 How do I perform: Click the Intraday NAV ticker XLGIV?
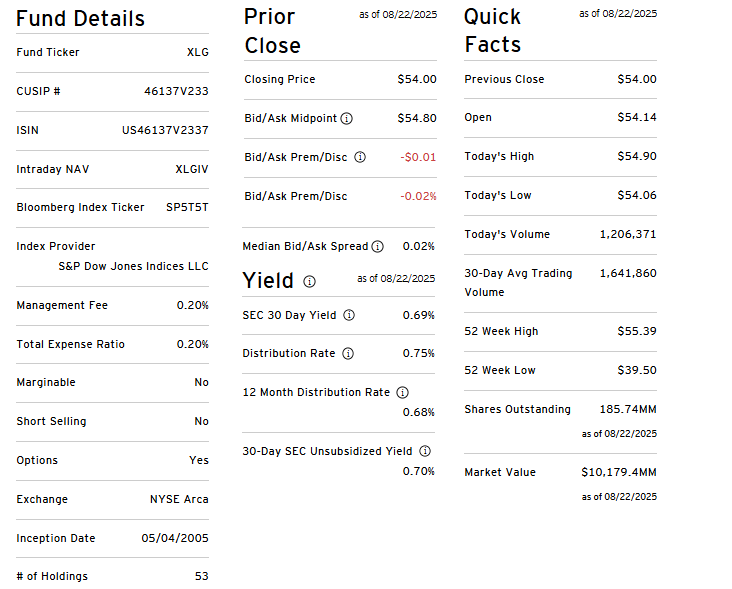point(192,169)
